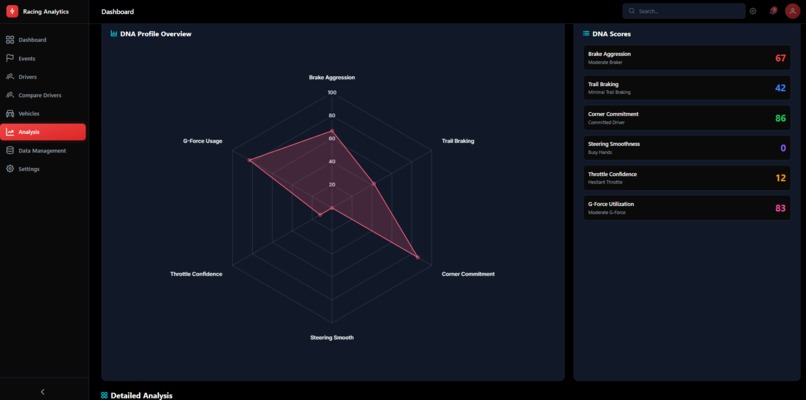Select the G-Force Utilization score card

click(x=687, y=208)
